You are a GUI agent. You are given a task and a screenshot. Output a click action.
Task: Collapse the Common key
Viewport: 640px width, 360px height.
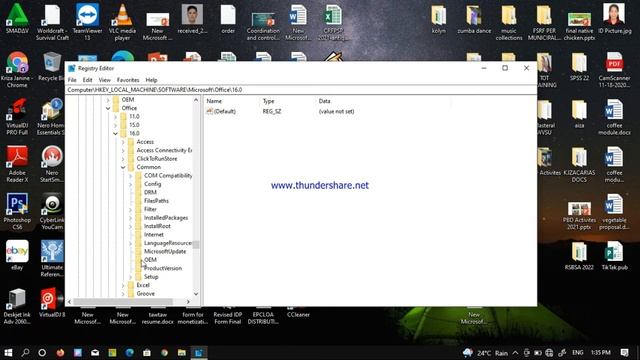[123, 167]
